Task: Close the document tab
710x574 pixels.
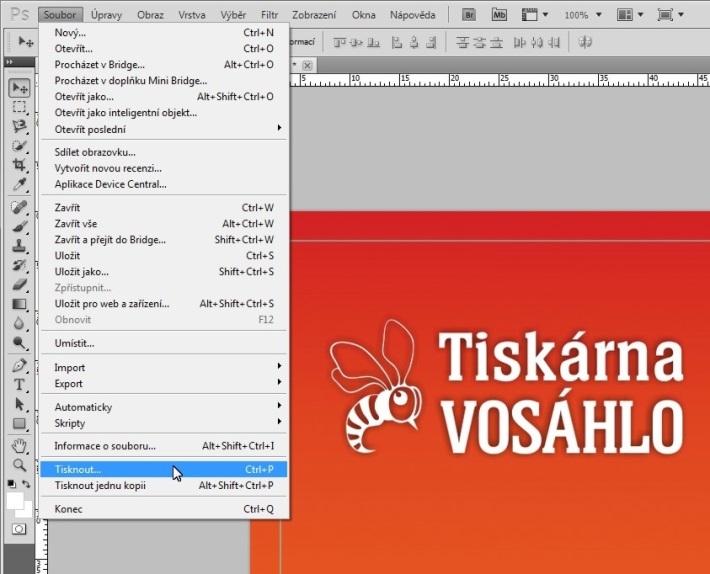Action: coord(307,65)
